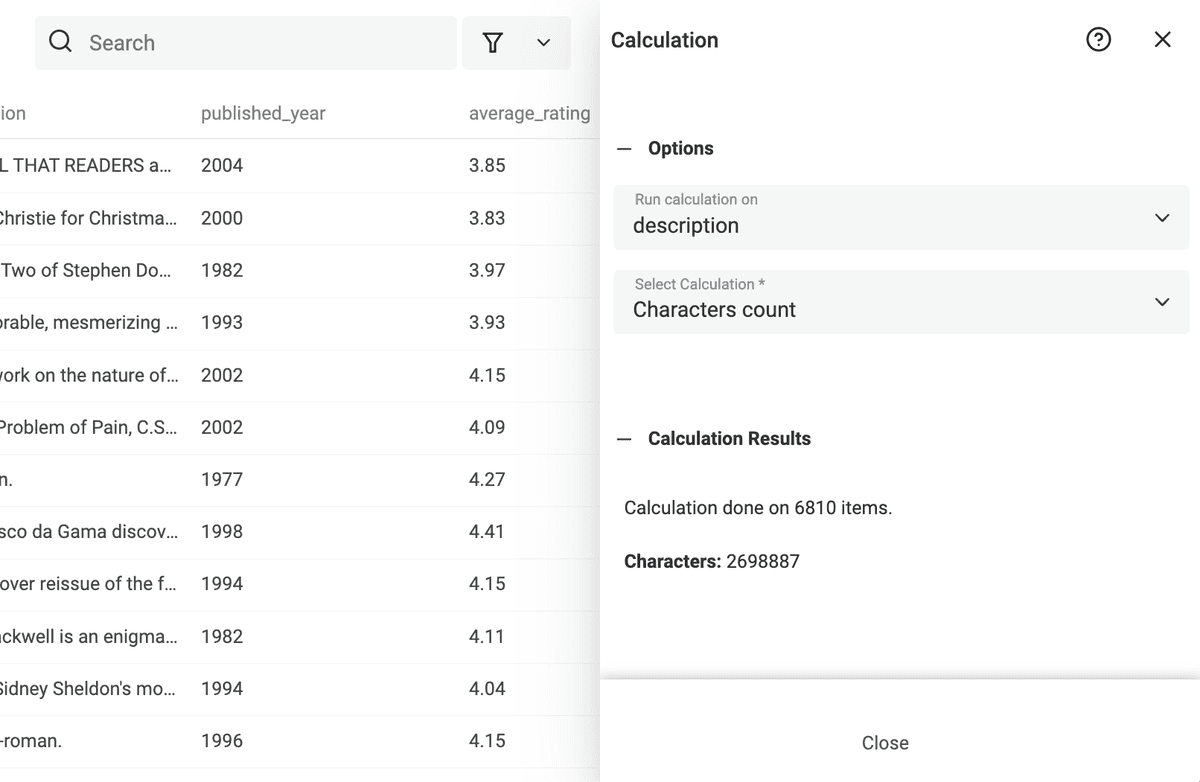
Task: Open the 'Run calculation on' dropdown
Action: click(901, 217)
